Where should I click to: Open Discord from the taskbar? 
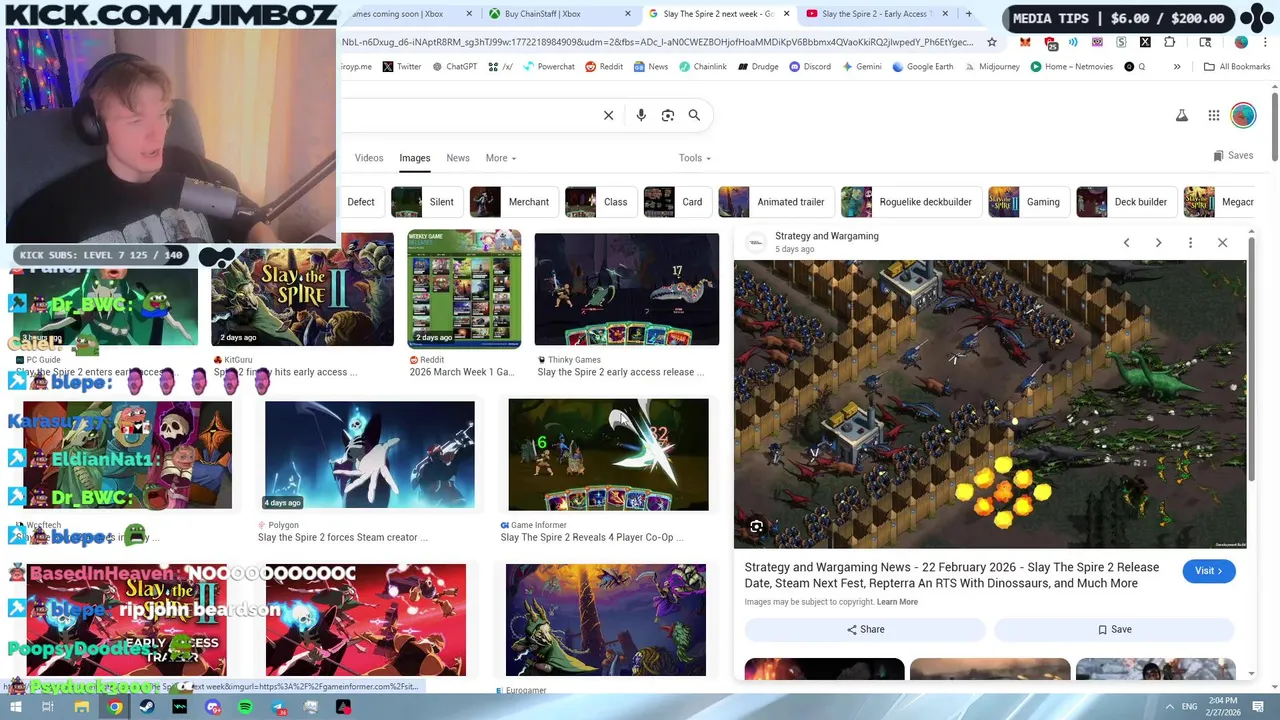pos(213,707)
